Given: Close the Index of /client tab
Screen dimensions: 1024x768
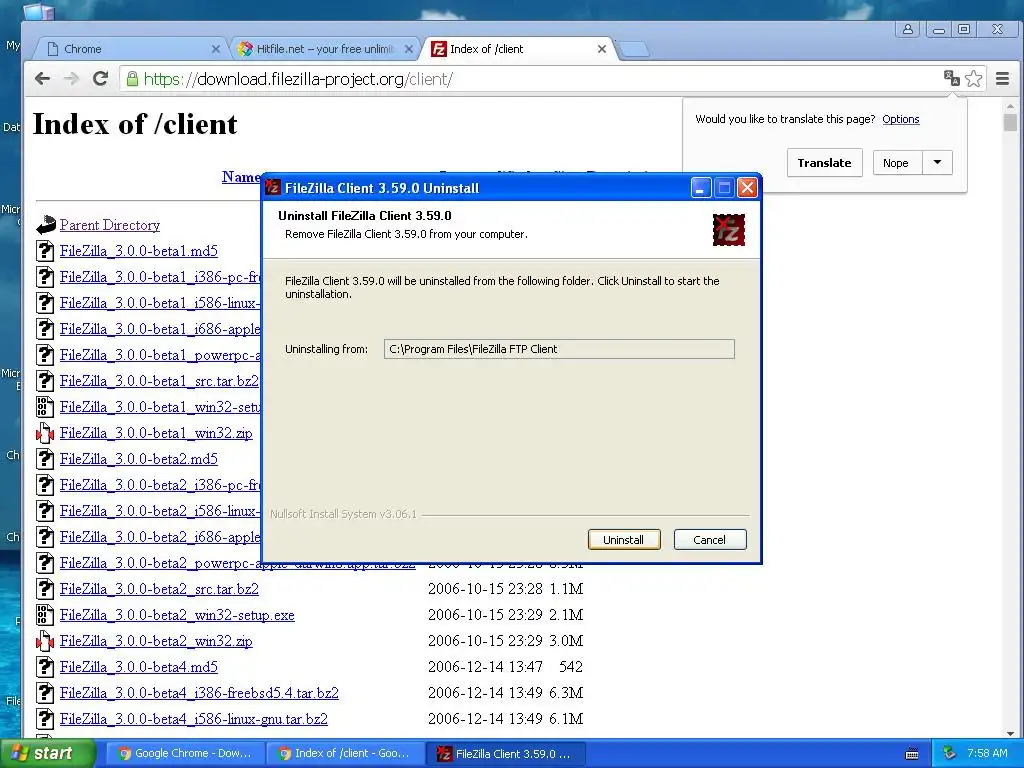Looking at the screenshot, I should click(601, 49).
